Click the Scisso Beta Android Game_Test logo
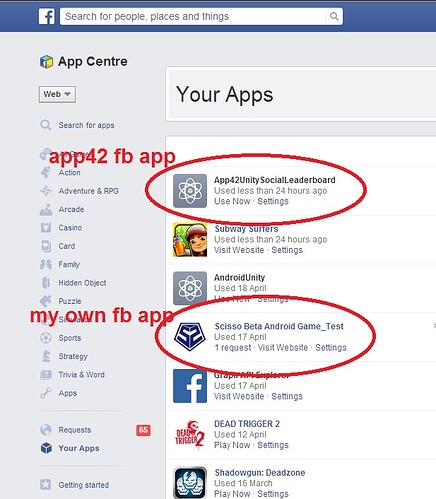Image resolution: width=436 pixels, height=499 pixels. click(x=190, y=337)
